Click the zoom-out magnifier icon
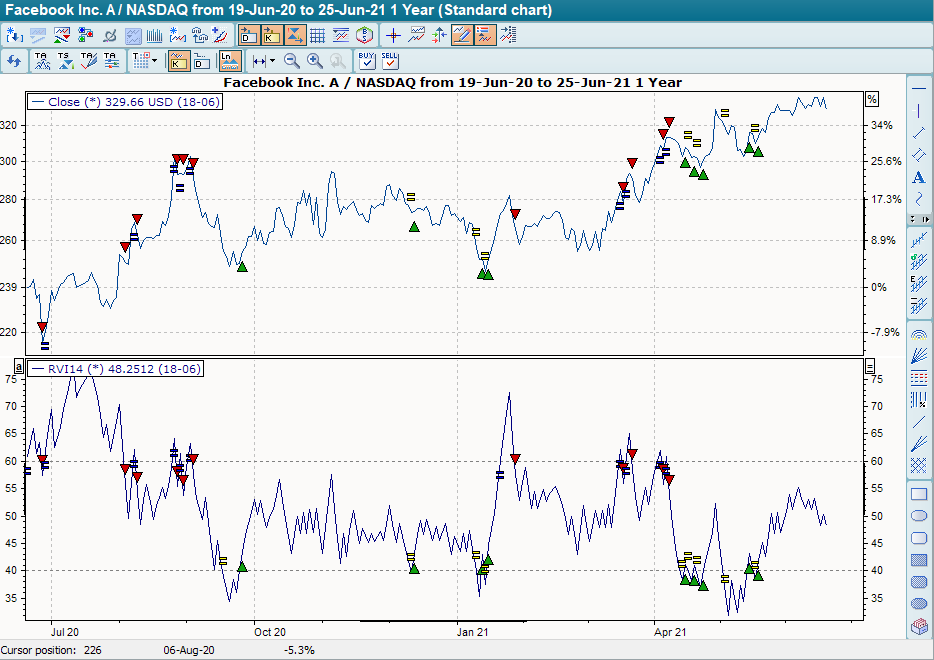934x660 pixels. click(x=292, y=61)
